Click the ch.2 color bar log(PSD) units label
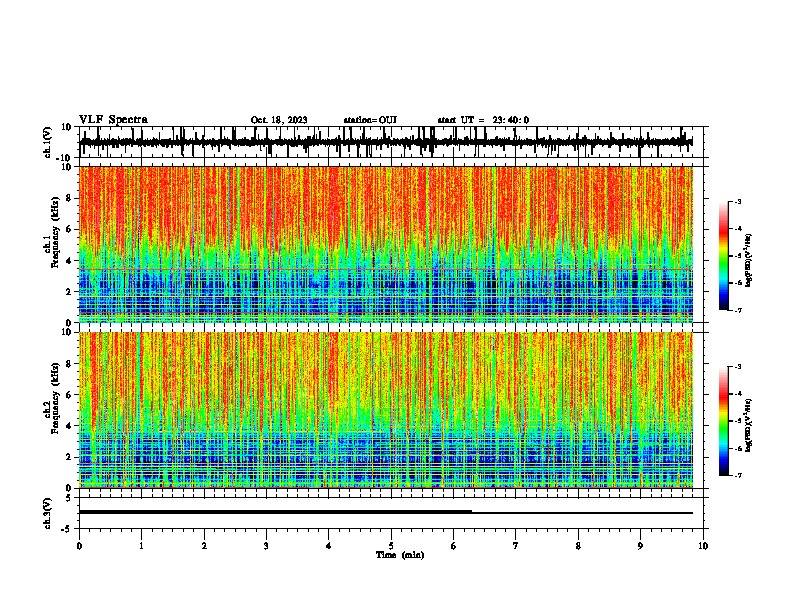 tap(749, 426)
